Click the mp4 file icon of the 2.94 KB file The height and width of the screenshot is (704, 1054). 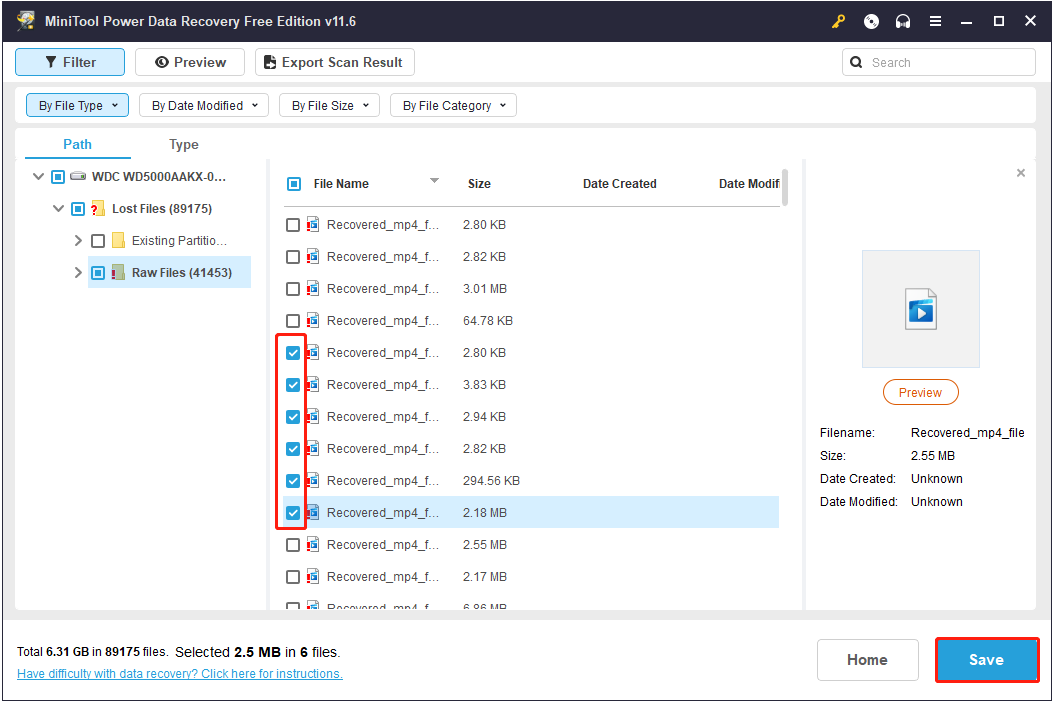click(x=313, y=417)
